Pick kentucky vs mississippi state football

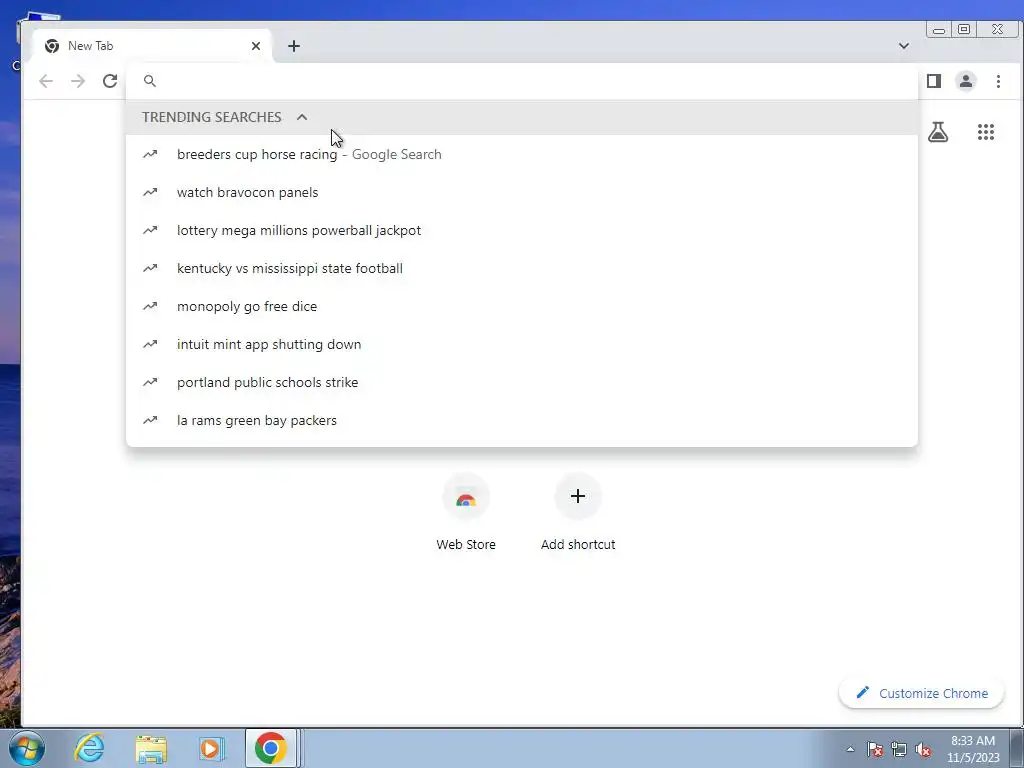click(522, 268)
